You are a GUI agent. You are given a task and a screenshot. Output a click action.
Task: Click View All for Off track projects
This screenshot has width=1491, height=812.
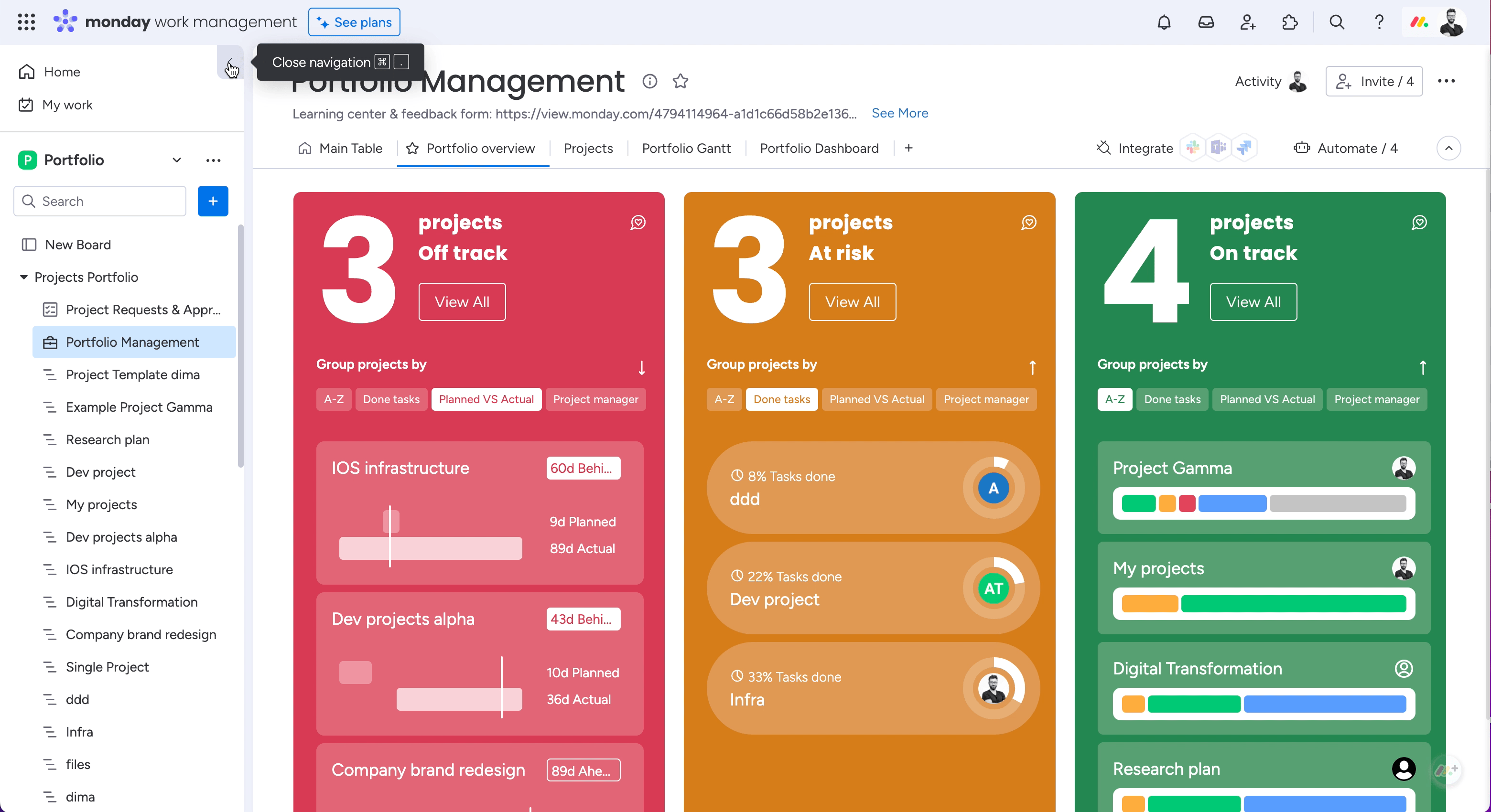462,302
